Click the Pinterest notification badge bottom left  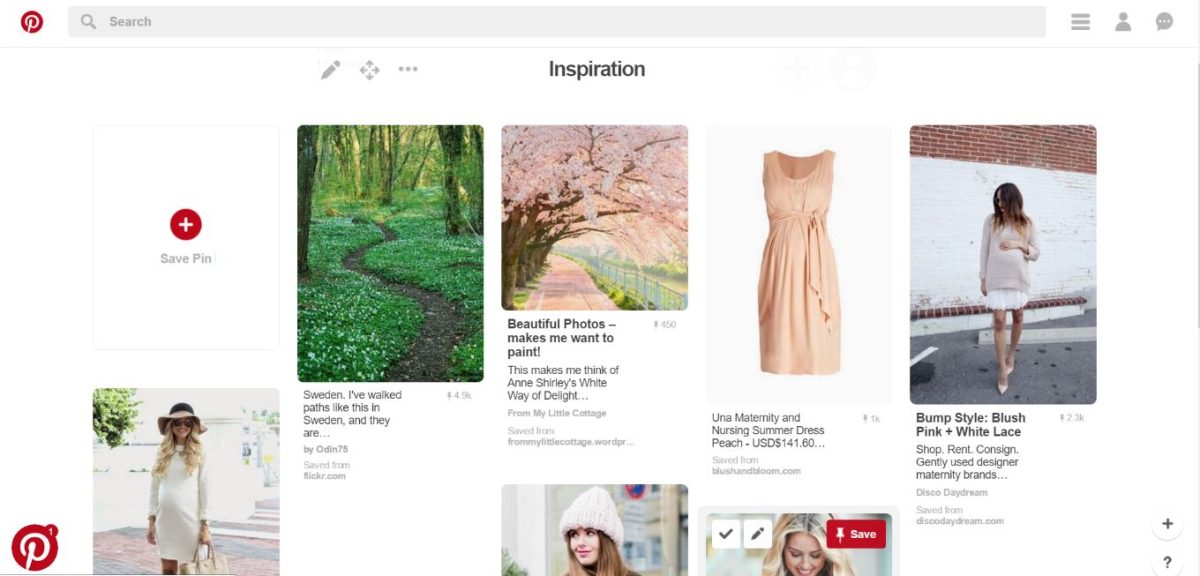click(34, 547)
